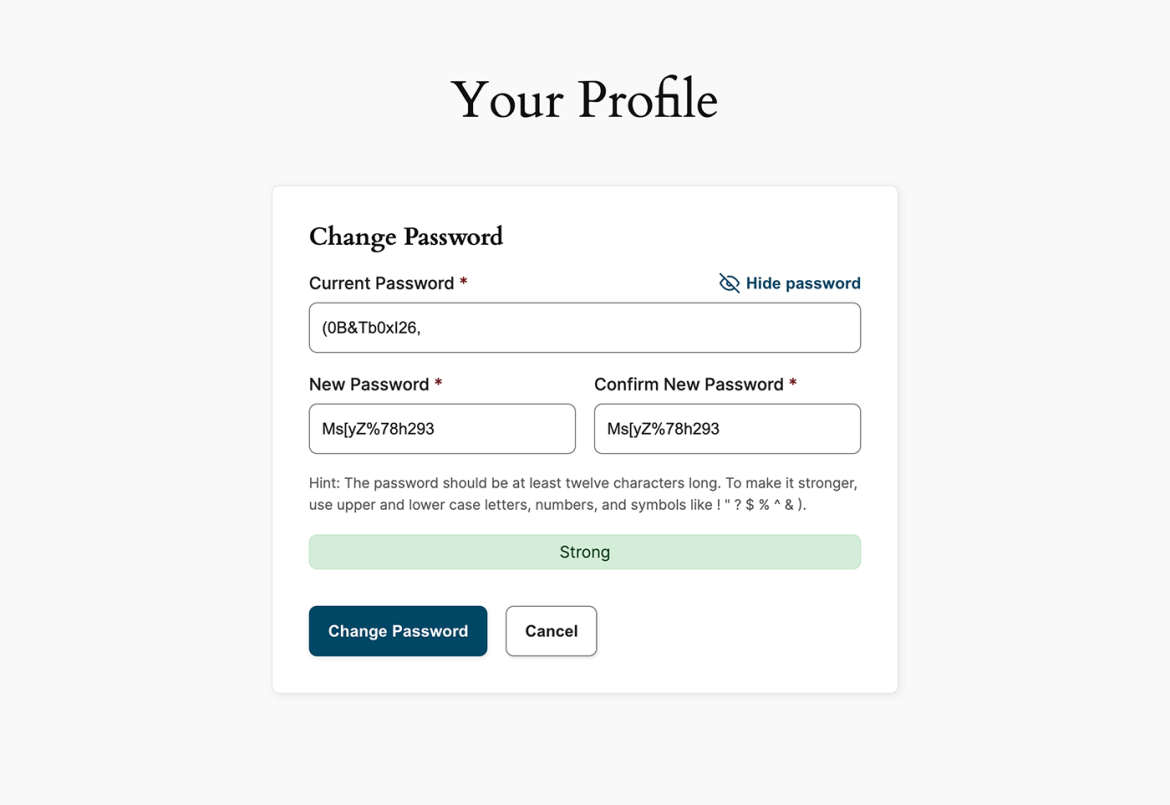Click the Cancel button
The height and width of the screenshot is (805, 1170).
pyautogui.click(x=551, y=631)
